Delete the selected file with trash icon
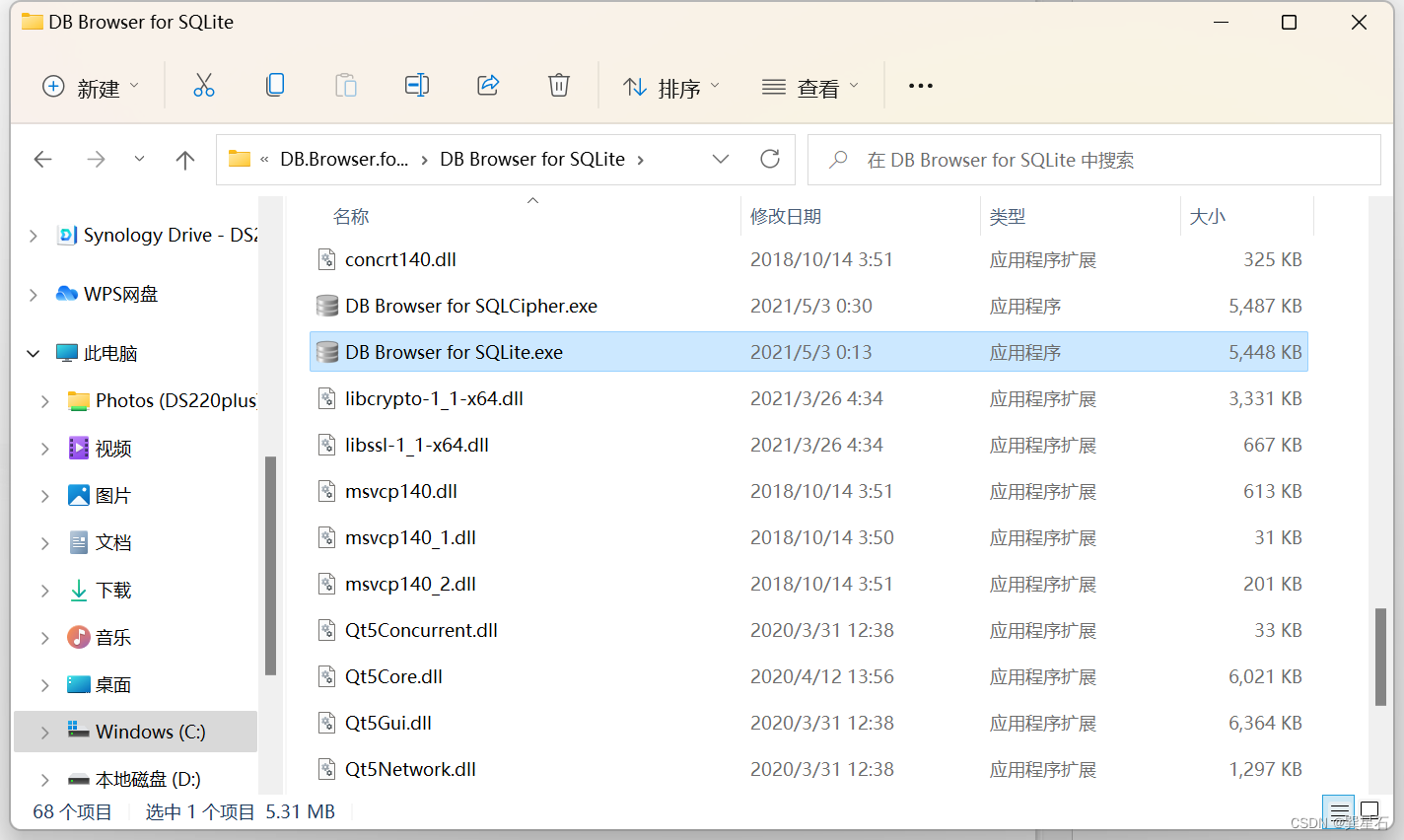 (559, 85)
